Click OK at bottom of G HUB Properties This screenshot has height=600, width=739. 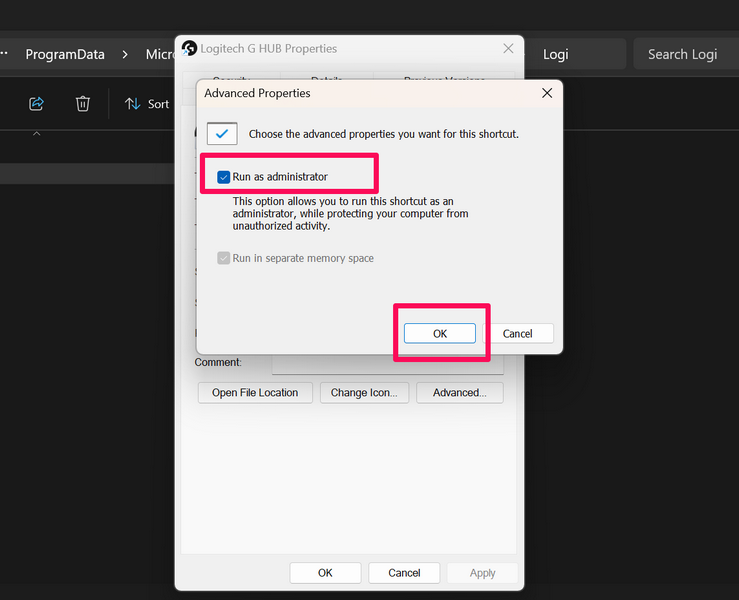(325, 573)
